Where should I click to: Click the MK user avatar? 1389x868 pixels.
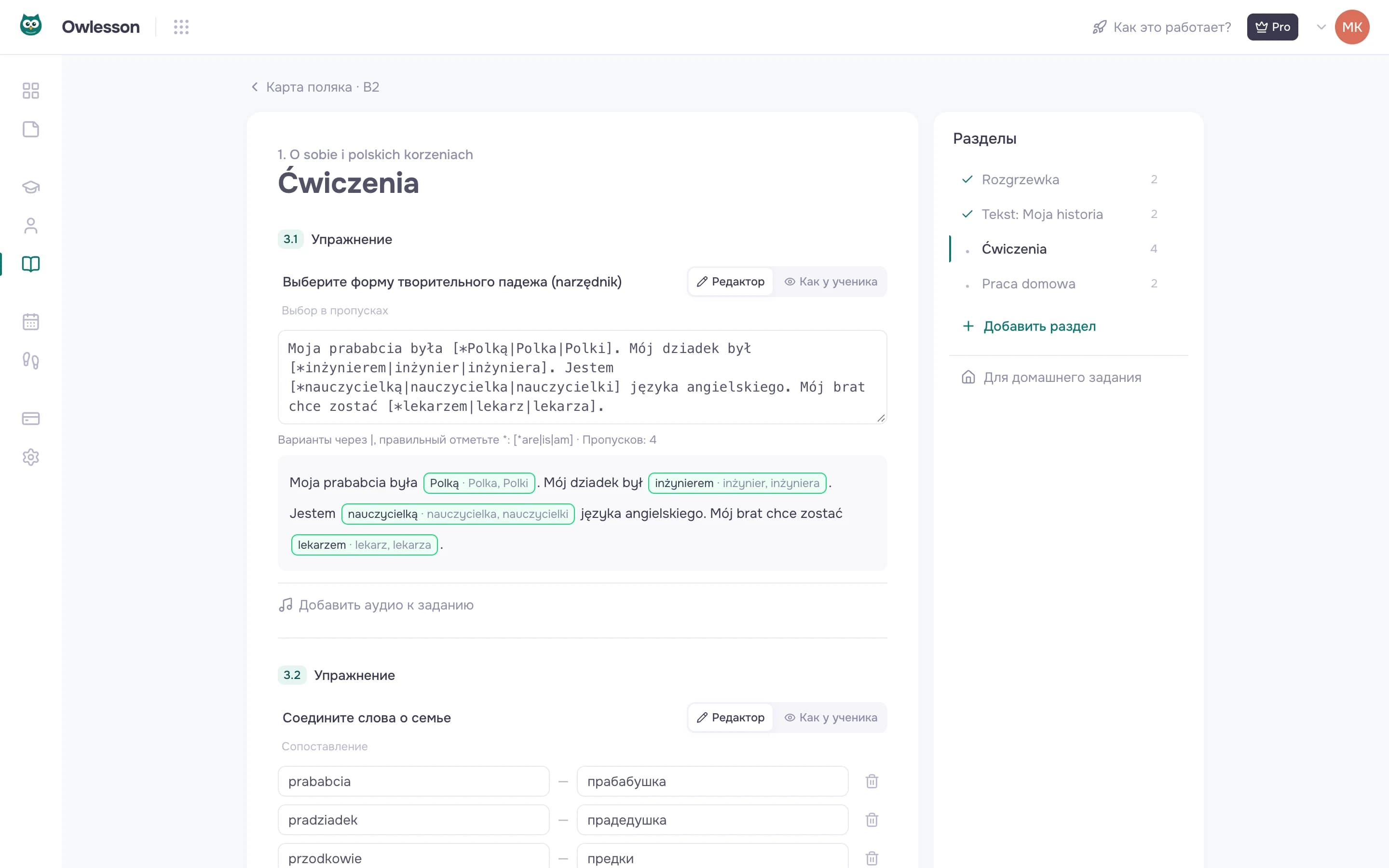point(1352,27)
